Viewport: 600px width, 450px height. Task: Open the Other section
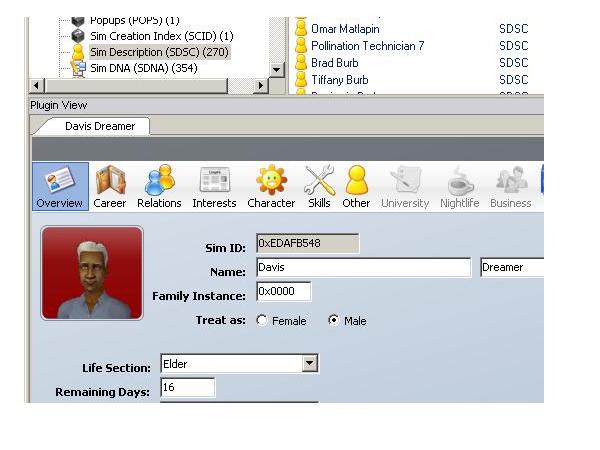(356, 186)
